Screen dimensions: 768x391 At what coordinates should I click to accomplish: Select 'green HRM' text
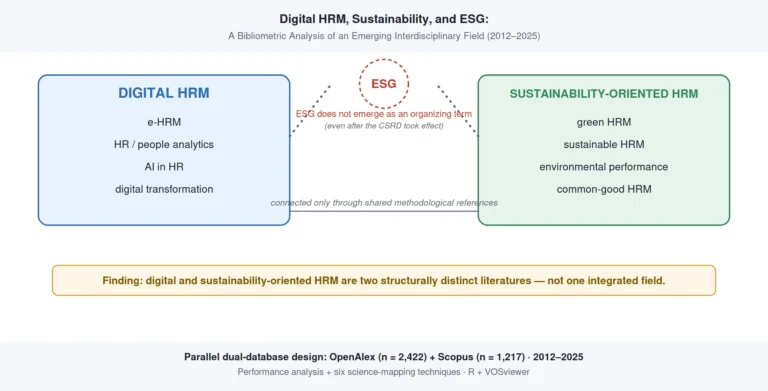tap(604, 122)
